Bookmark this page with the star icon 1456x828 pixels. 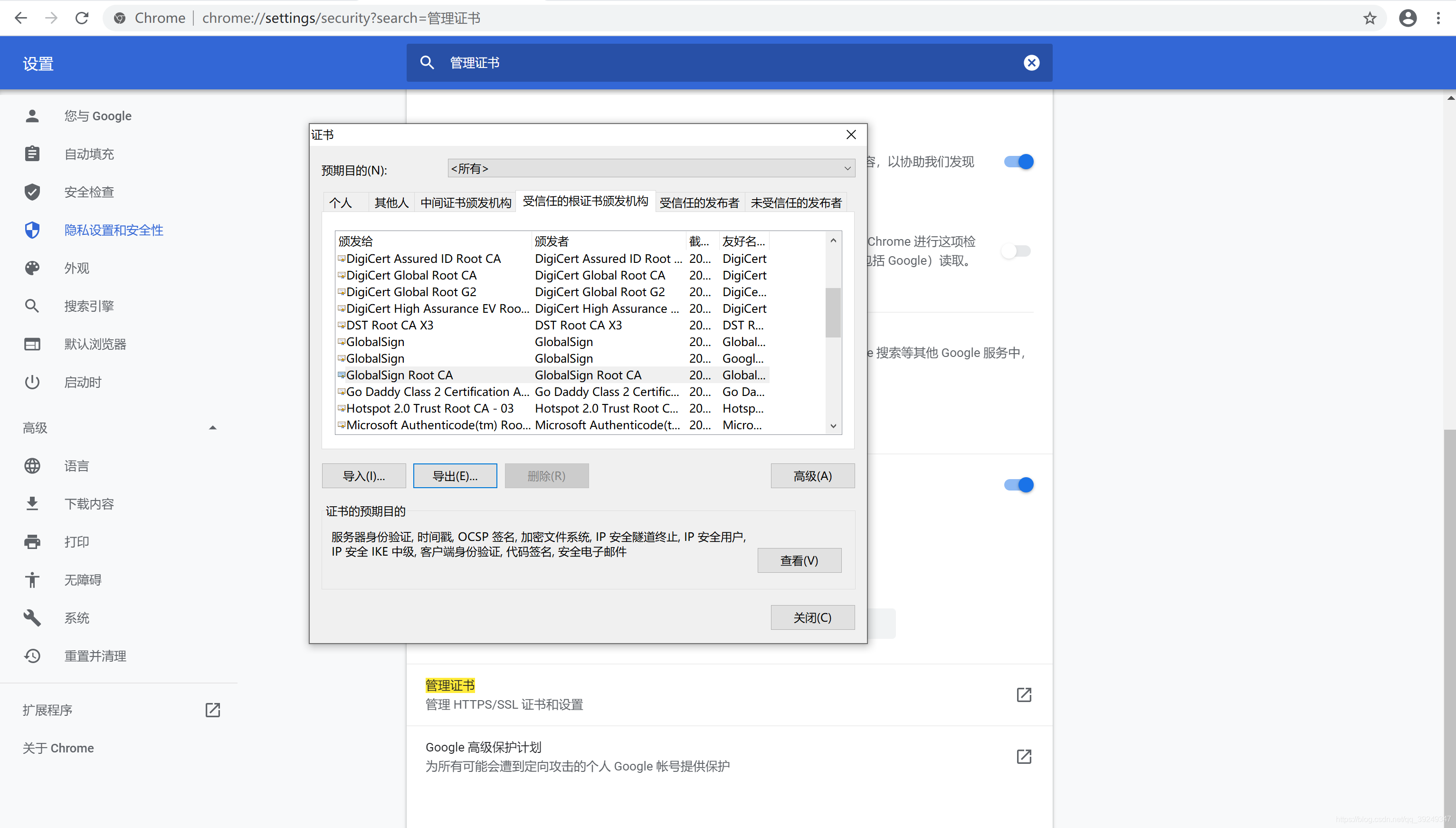pos(1370,18)
